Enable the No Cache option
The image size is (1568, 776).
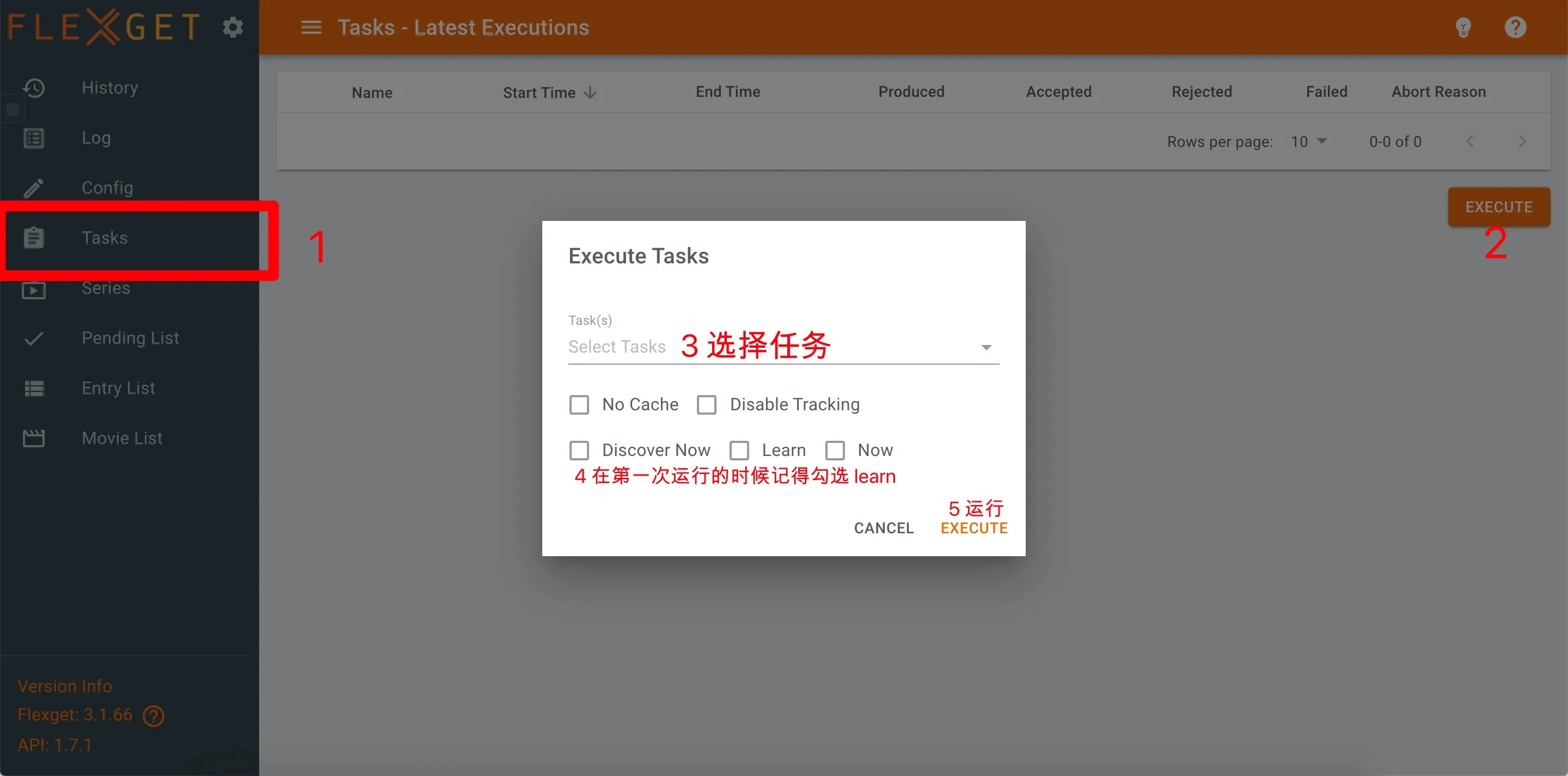pyautogui.click(x=579, y=404)
